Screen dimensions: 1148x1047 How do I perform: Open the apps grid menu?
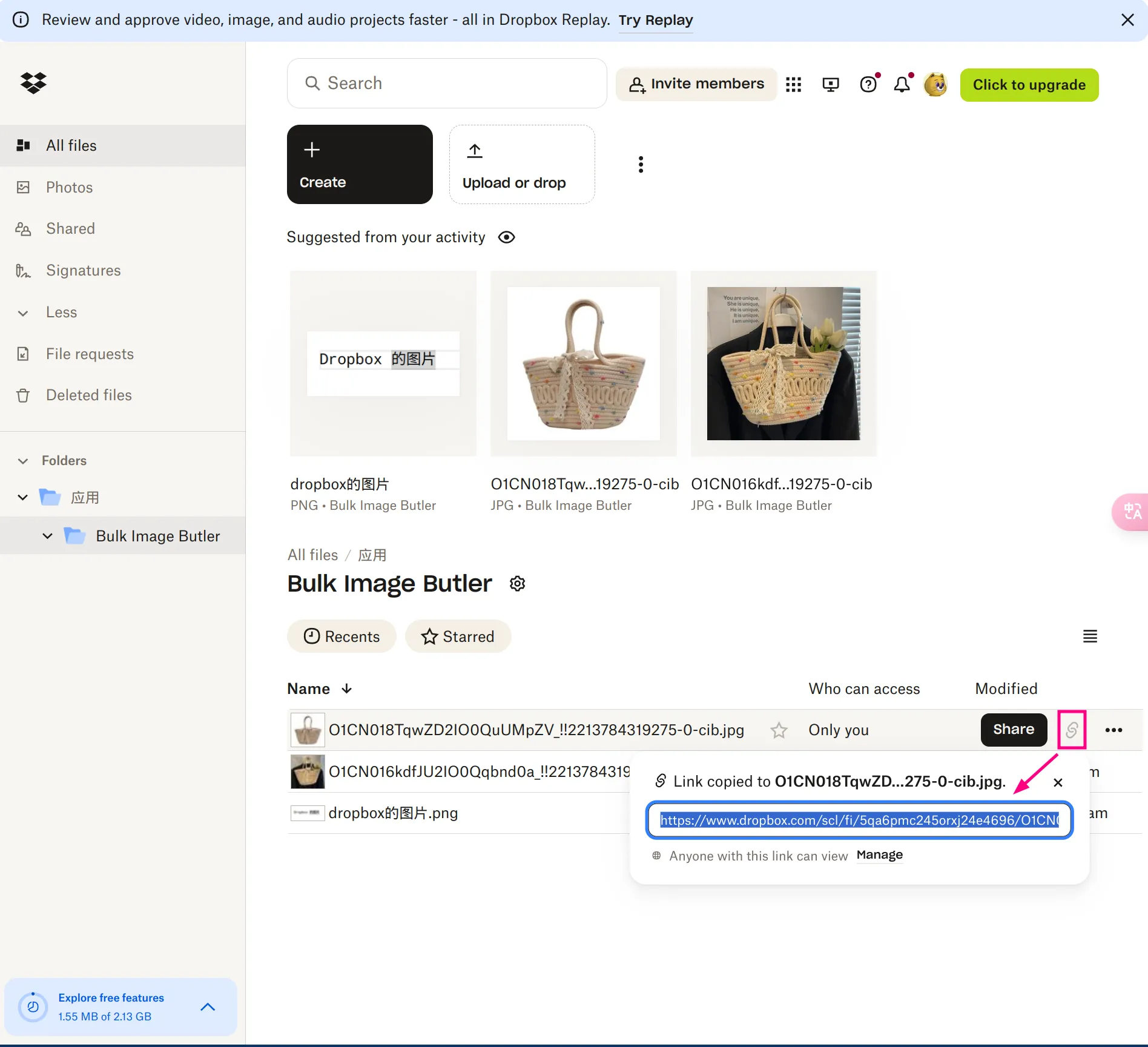pos(793,85)
